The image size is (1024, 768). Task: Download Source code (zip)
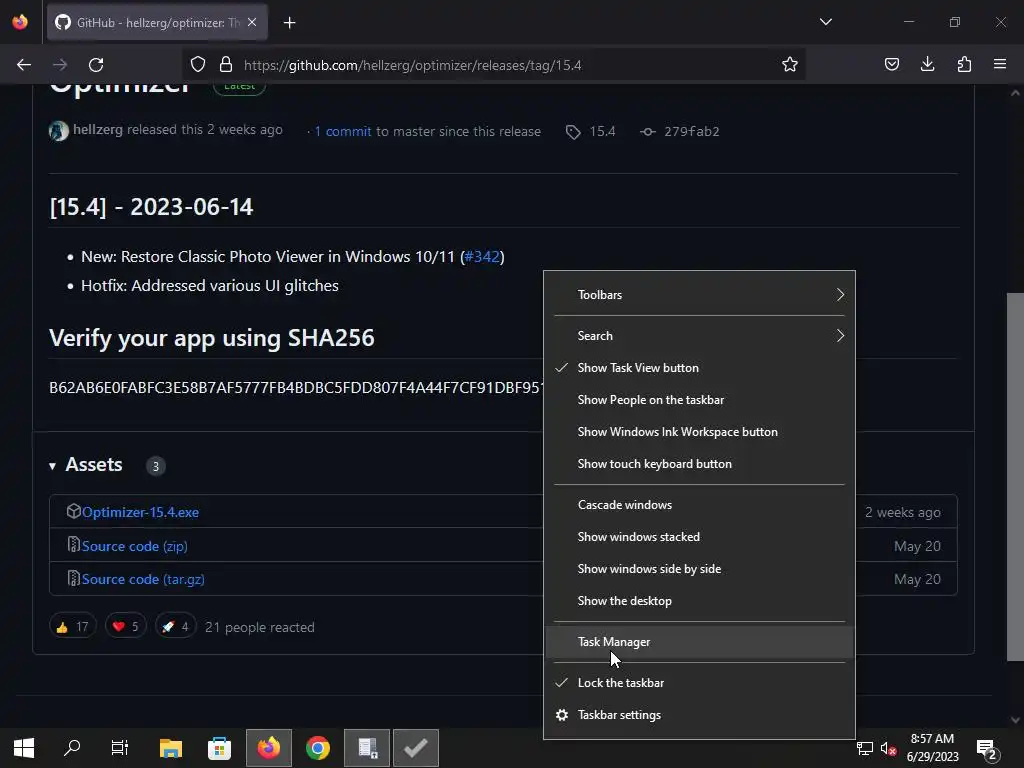(x=135, y=546)
